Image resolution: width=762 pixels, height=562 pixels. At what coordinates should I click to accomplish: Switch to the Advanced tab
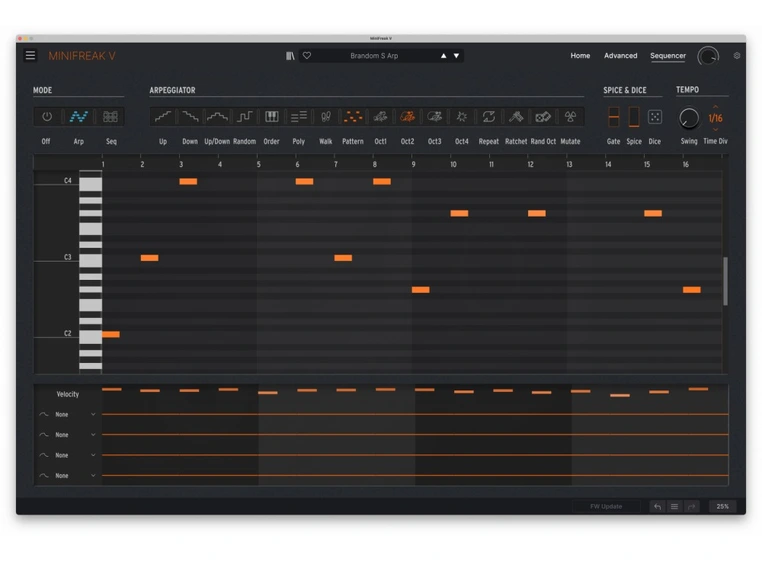pos(621,56)
